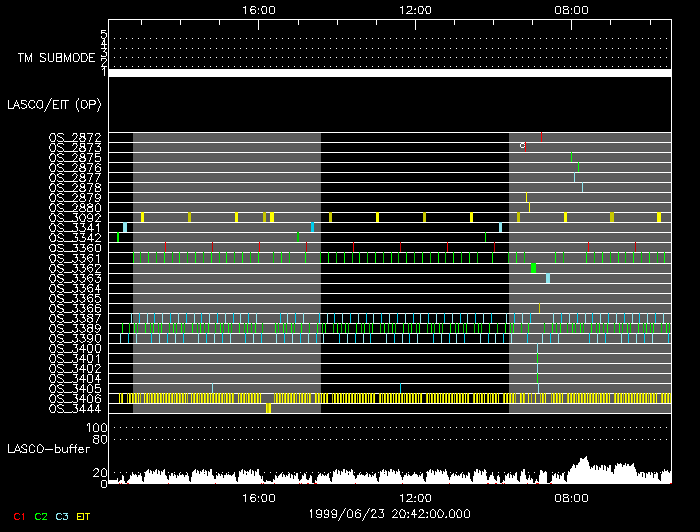Image resolution: width=700 pixels, height=532 pixels.
Task: Click the bottom axis 08:00 time label
Action: point(571,497)
